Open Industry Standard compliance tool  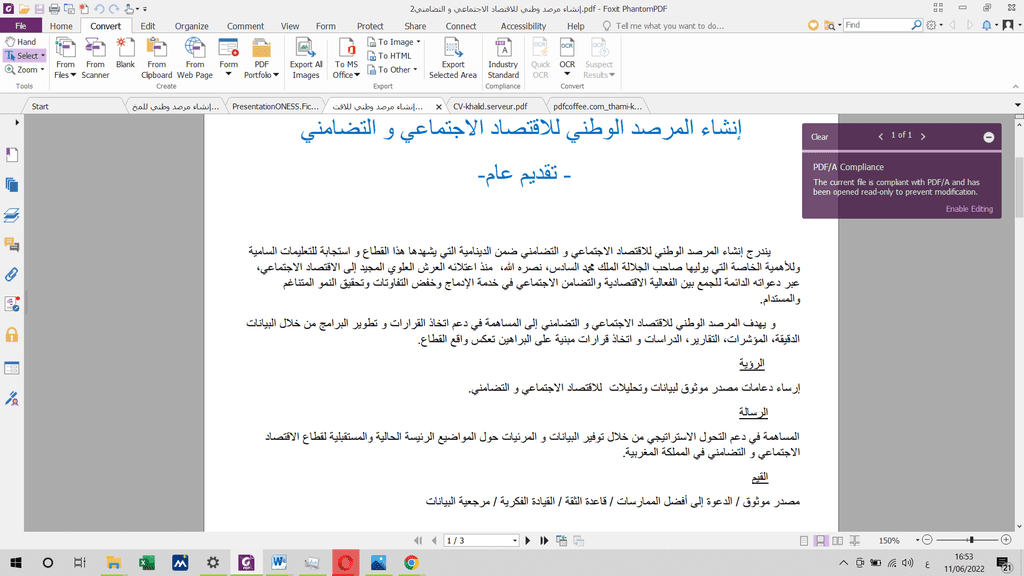(x=503, y=58)
